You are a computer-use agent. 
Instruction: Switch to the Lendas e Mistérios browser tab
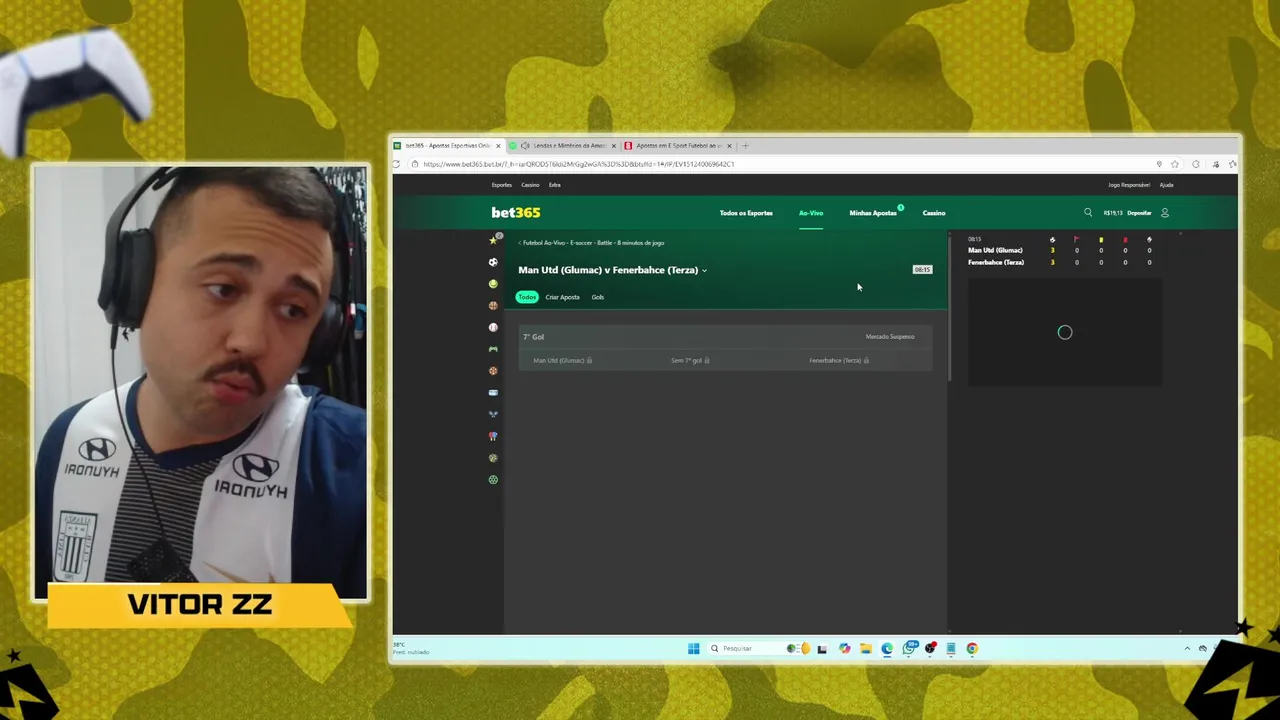click(x=564, y=146)
